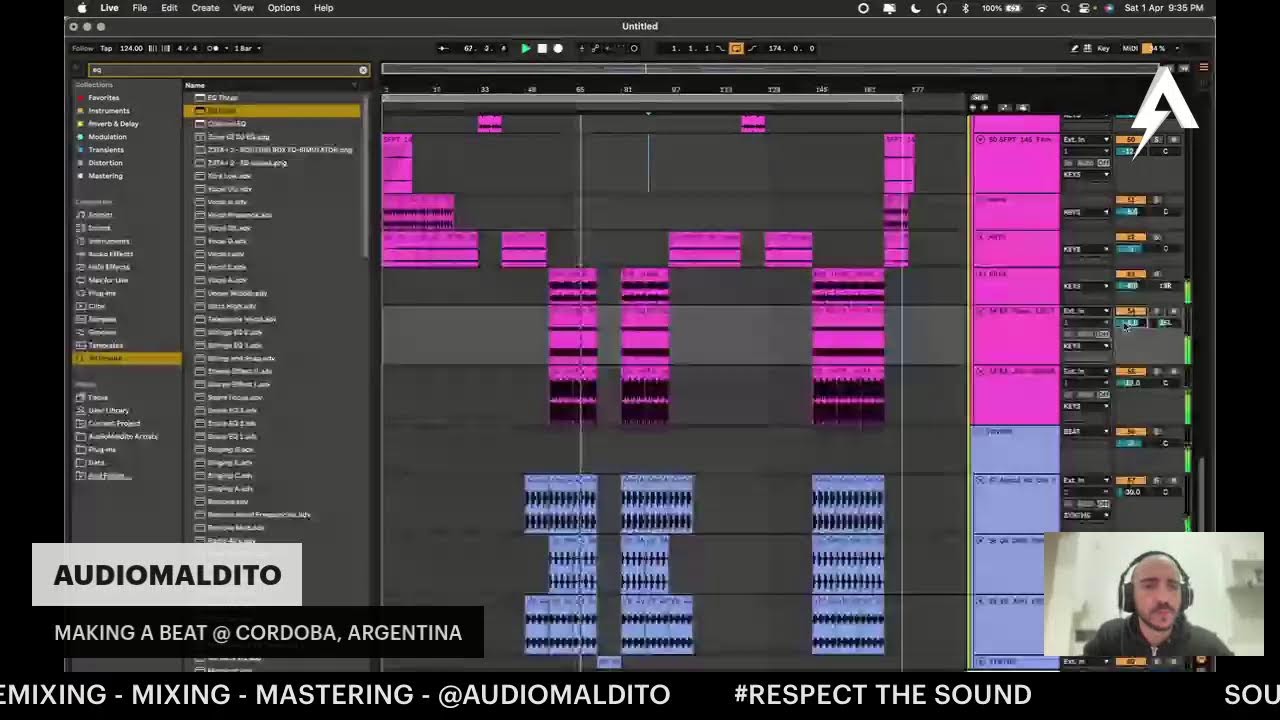The height and width of the screenshot is (720, 1280).
Task: Open KEYS output dropdown on track 53
Action: 1086,286
